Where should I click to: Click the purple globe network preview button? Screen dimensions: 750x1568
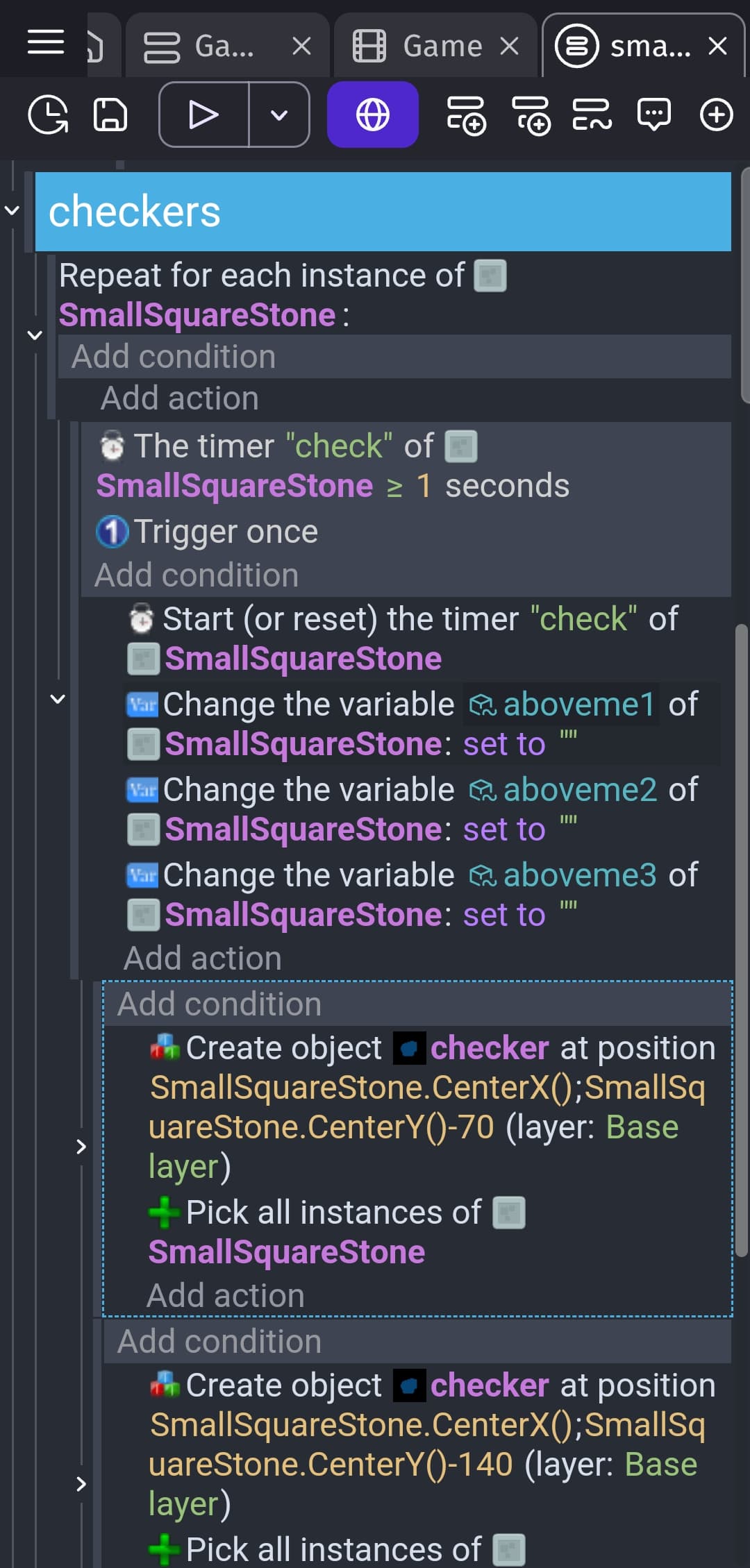click(x=373, y=115)
